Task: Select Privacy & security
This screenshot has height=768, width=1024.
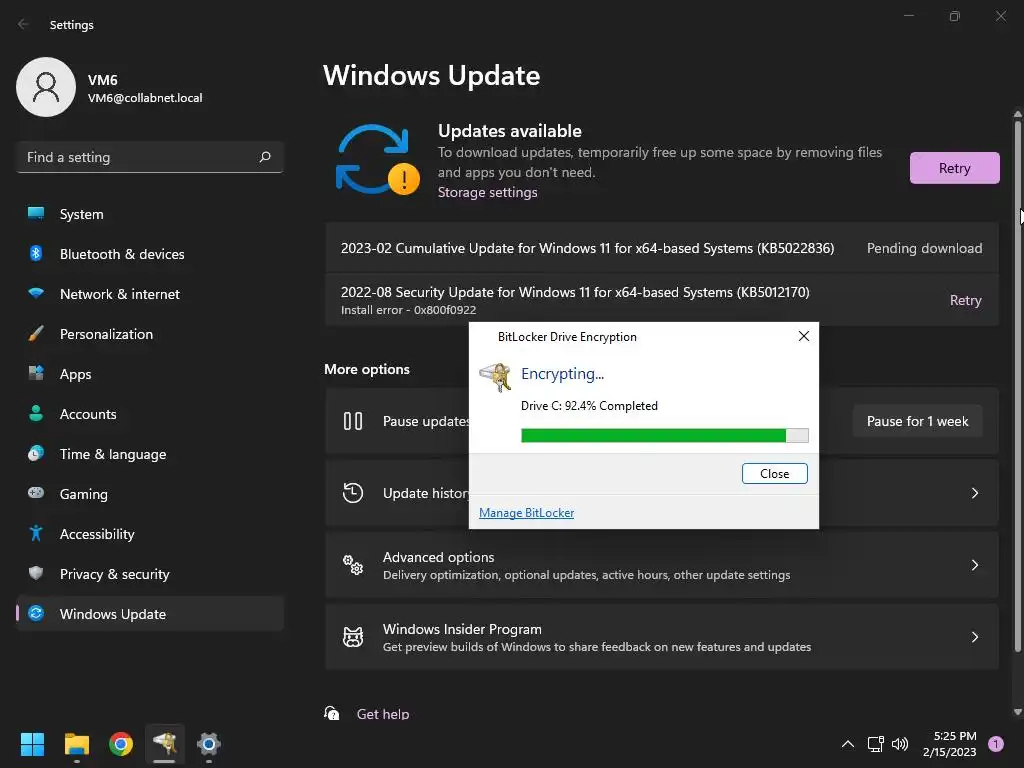Action: (x=150, y=574)
